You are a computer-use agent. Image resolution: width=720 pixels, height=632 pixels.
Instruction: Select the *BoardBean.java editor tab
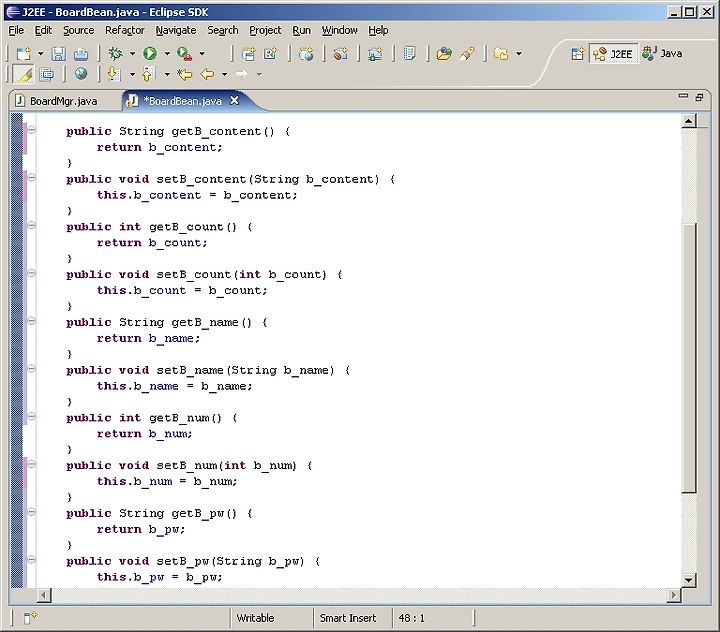tap(182, 101)
